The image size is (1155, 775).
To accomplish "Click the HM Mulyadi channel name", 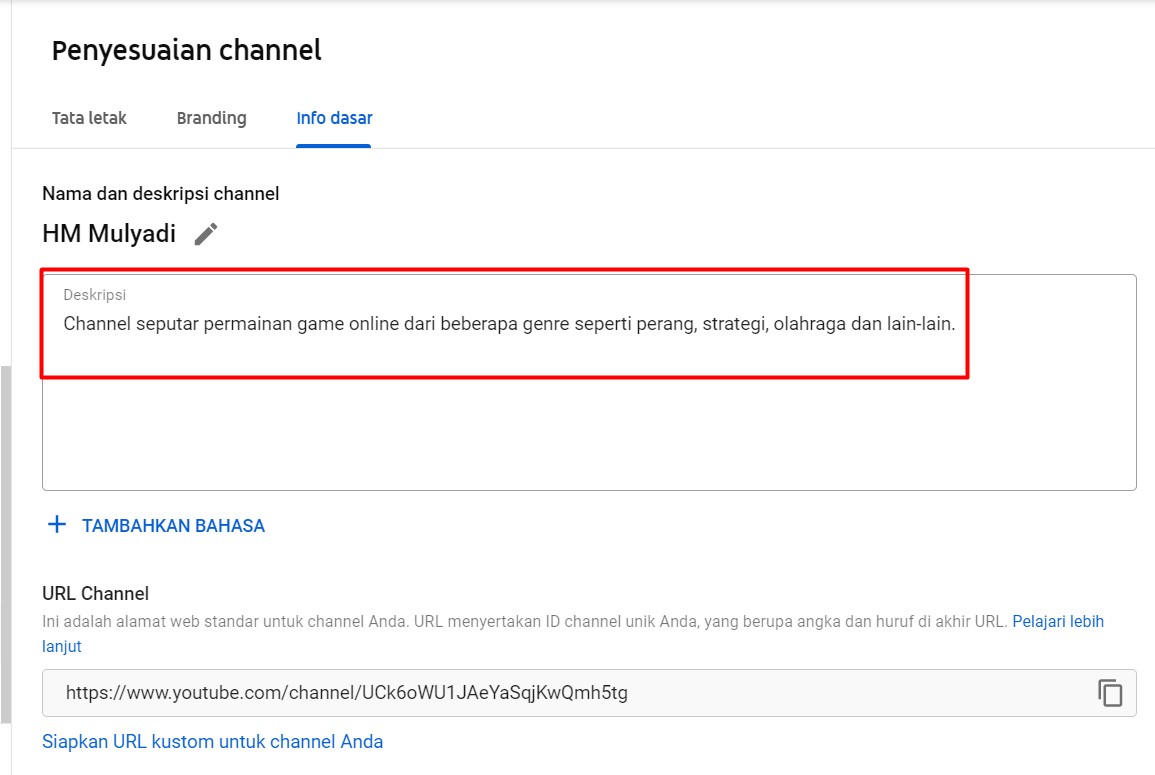I will 109,234.
